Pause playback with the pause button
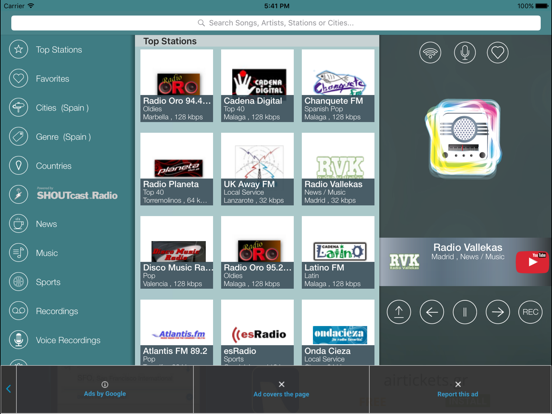This screenshot has height=414, width=552. point(465,312)
